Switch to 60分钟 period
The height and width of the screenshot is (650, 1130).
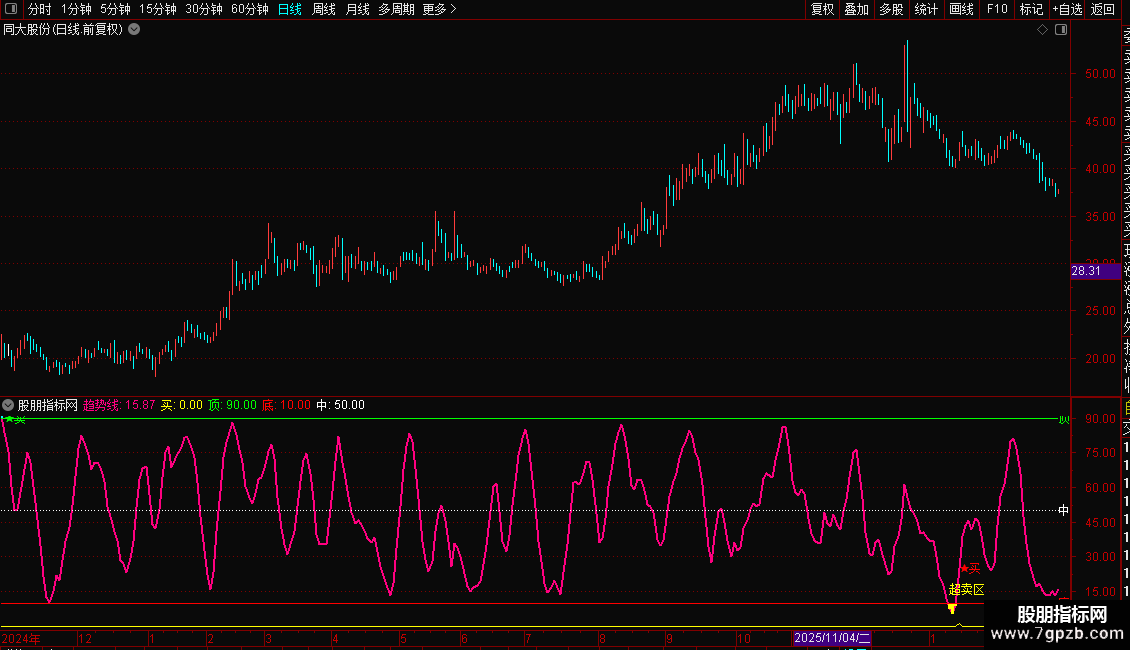[249, 9]
